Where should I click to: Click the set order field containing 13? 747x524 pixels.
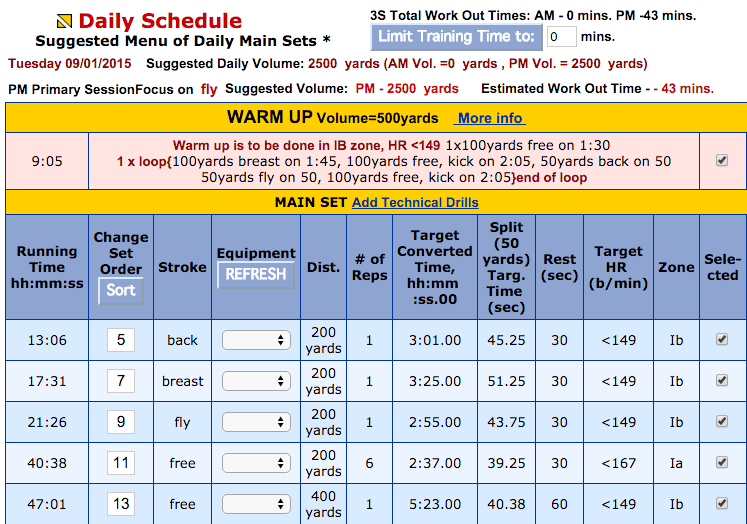pyautogui.click(x=120, y=504)
